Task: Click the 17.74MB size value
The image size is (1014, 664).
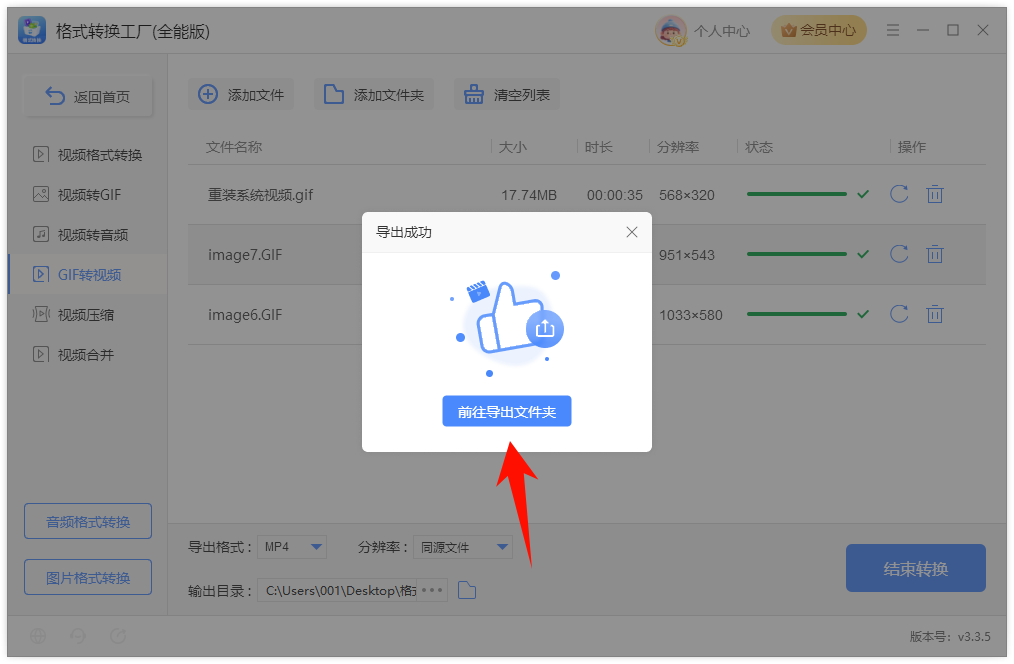Action: [x=529, y=195]
